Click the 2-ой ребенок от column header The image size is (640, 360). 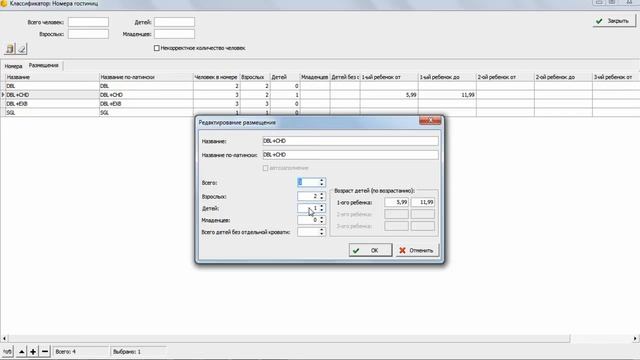coord(505,77)
